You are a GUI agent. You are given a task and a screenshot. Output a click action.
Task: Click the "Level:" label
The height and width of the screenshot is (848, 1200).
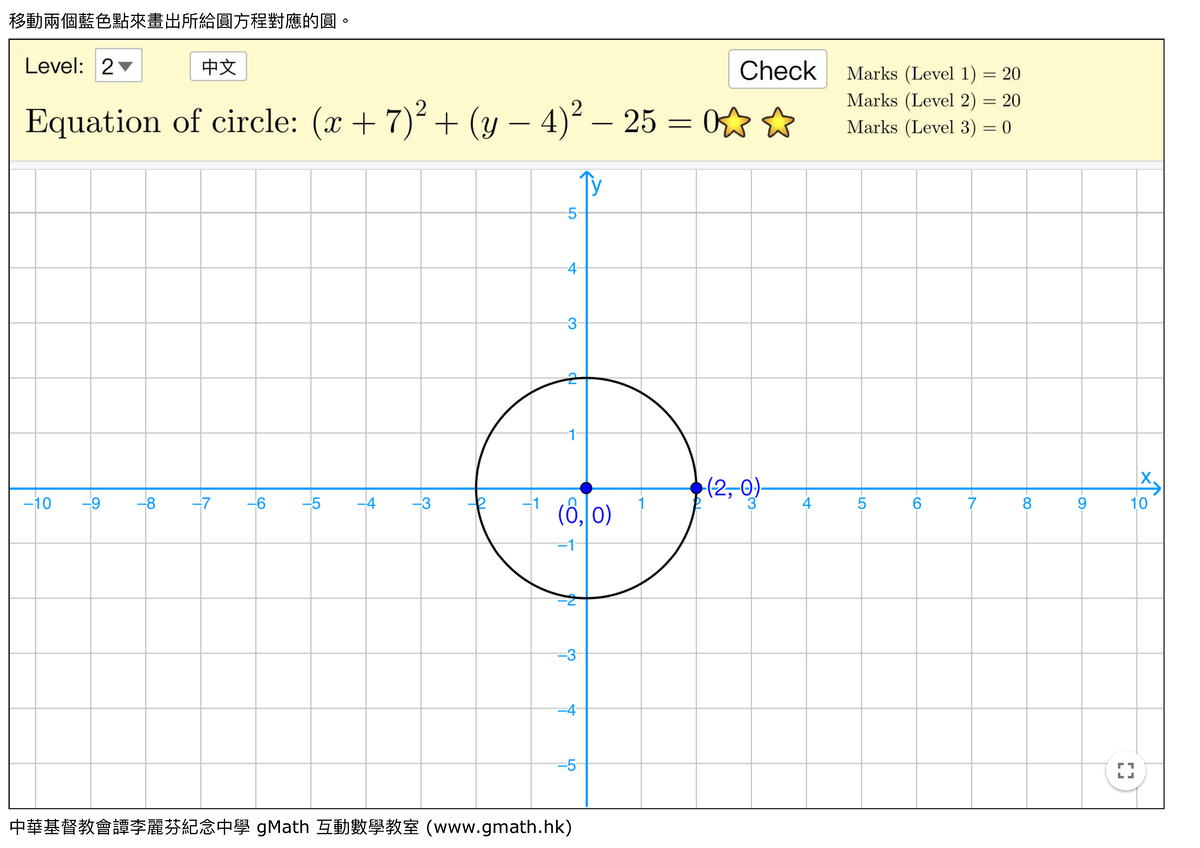coord(54,67)
